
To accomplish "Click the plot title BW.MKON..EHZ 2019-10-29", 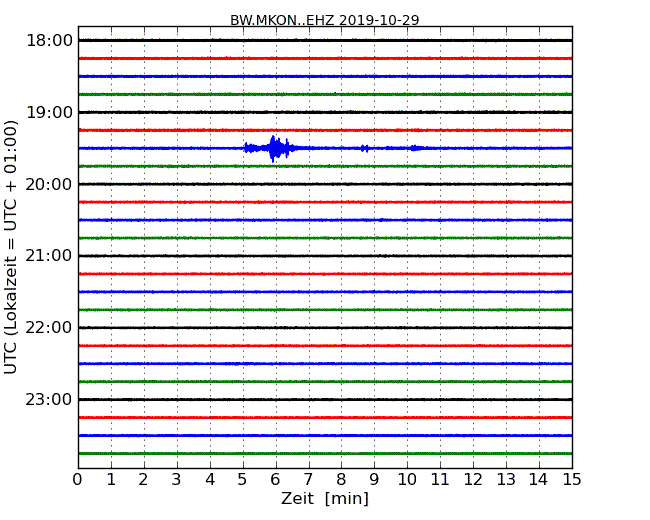I will tap(325, 19).
